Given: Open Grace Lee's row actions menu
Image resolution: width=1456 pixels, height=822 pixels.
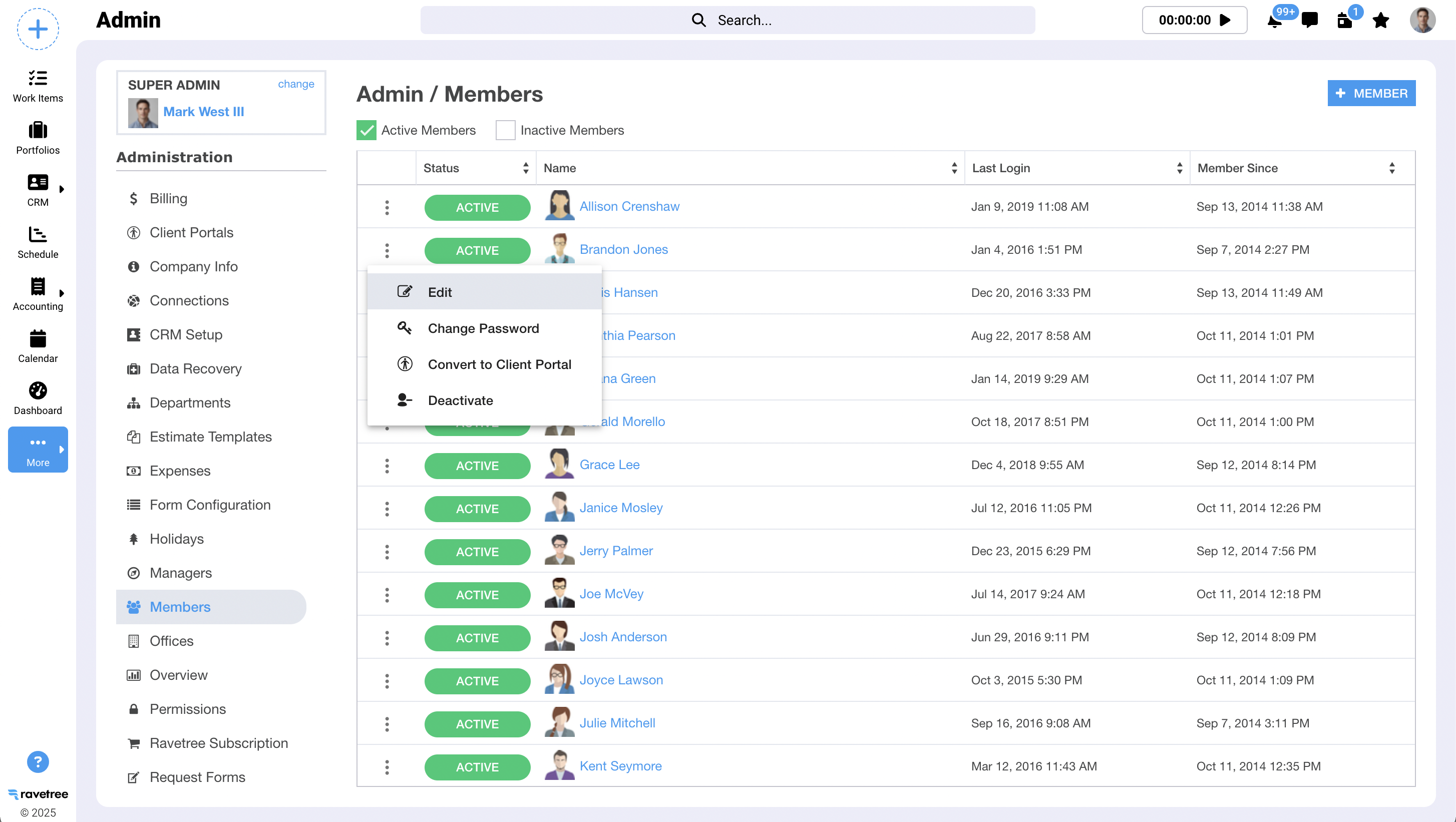Looking at the screenshot, I should pyautogui.click(x=387, y=466).
